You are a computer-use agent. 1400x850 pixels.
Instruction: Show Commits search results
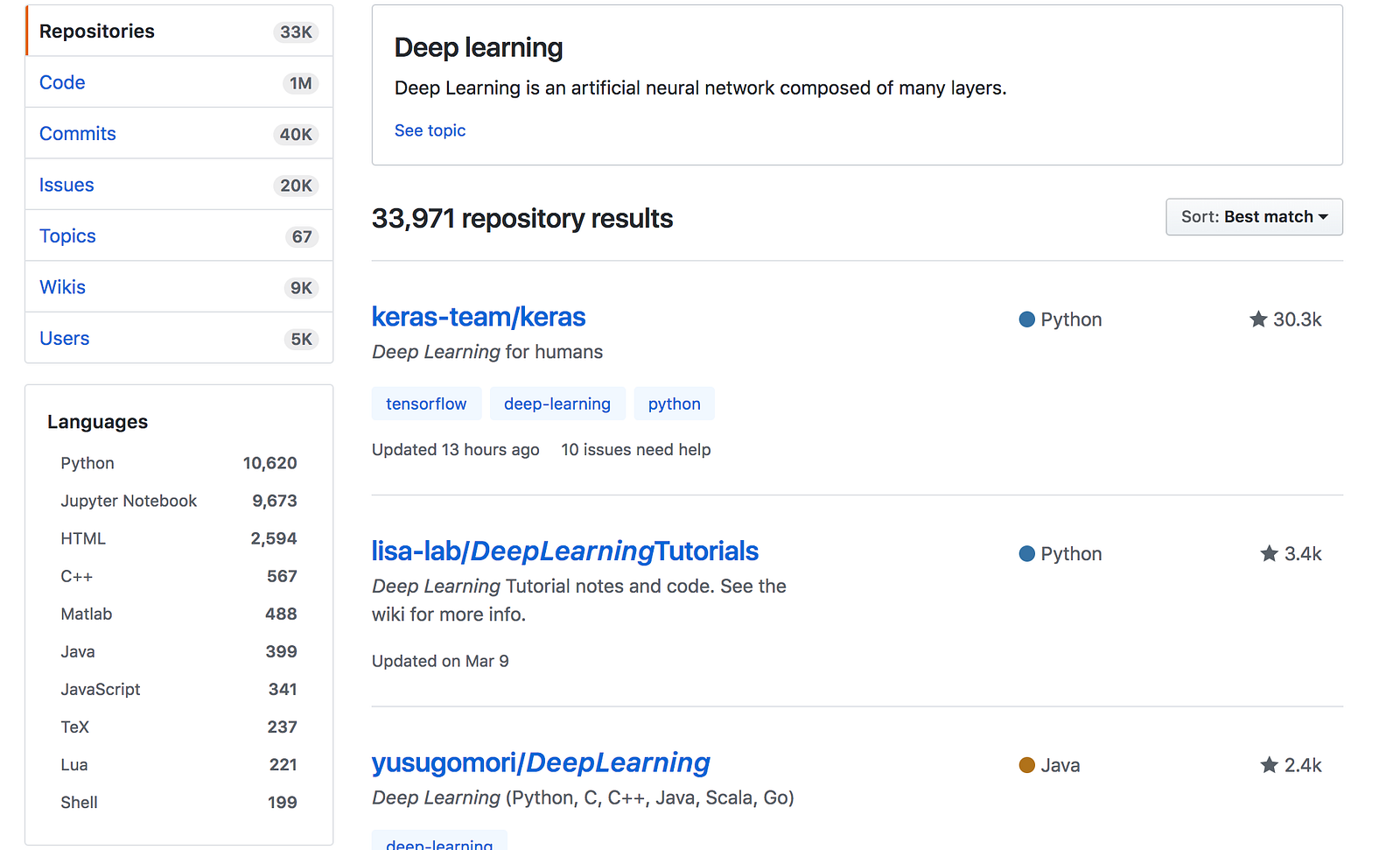point(179,134)
